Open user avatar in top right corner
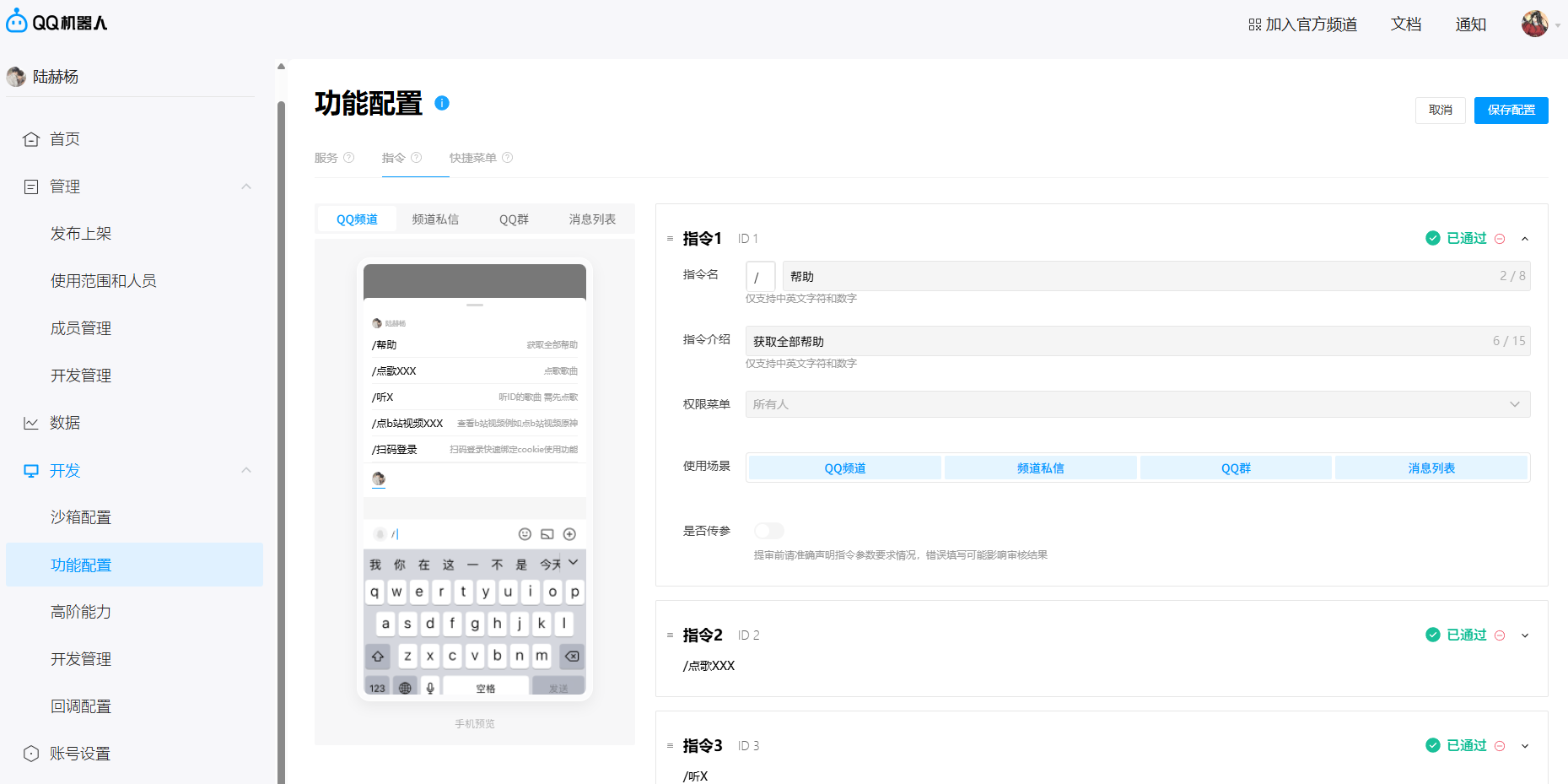Screen dimensions: 1568x784 pos(1534,24)
